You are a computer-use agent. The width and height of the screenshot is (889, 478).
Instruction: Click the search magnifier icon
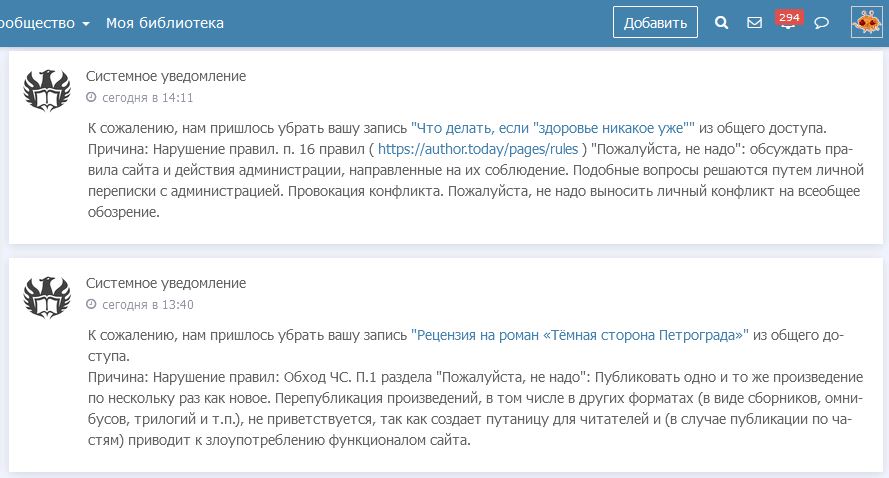coord(723,23)
